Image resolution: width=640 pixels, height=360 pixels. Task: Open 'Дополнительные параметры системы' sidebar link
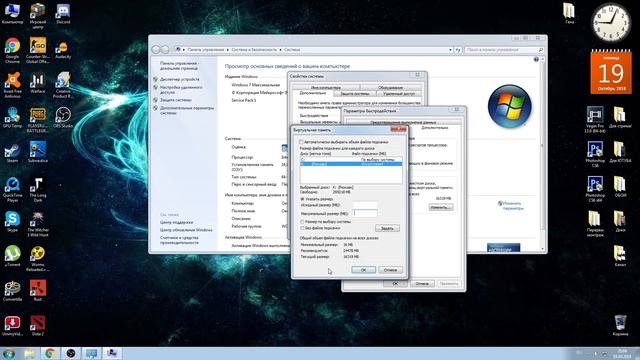(x=187, y=110)
